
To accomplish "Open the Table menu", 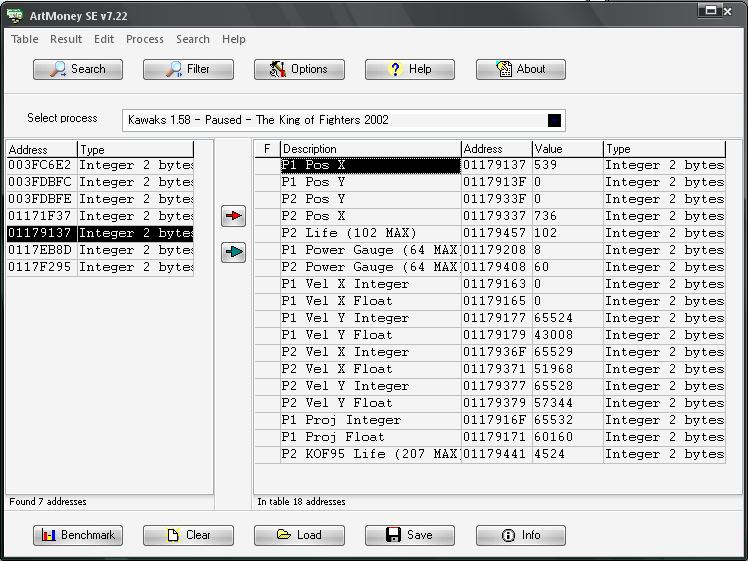I will tap(25, 39).
